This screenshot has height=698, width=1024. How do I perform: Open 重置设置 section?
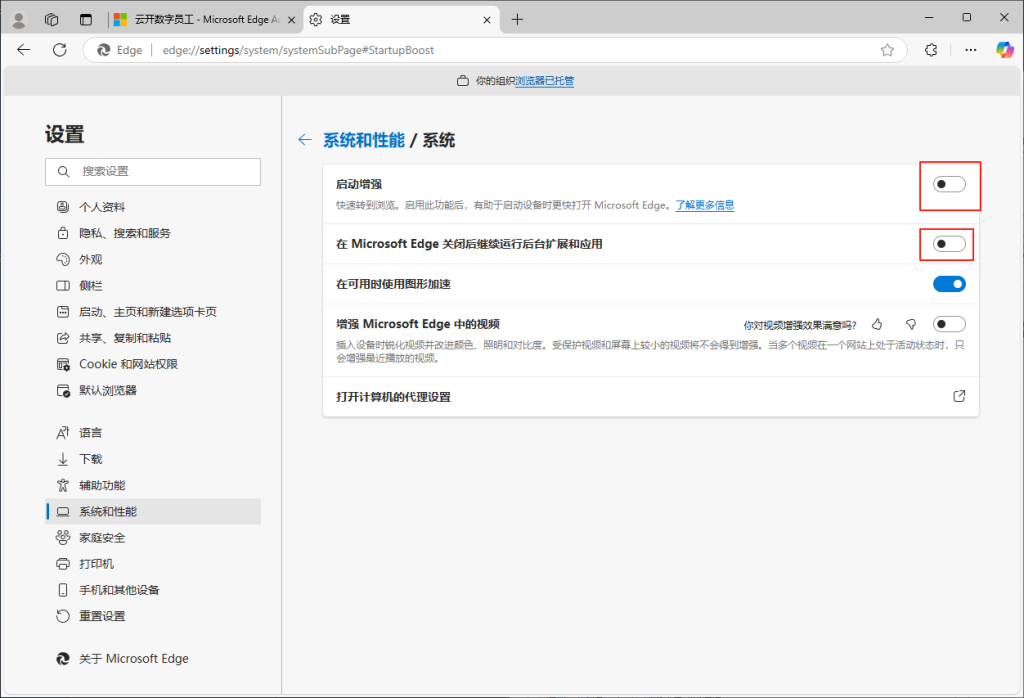click(153, 616)
